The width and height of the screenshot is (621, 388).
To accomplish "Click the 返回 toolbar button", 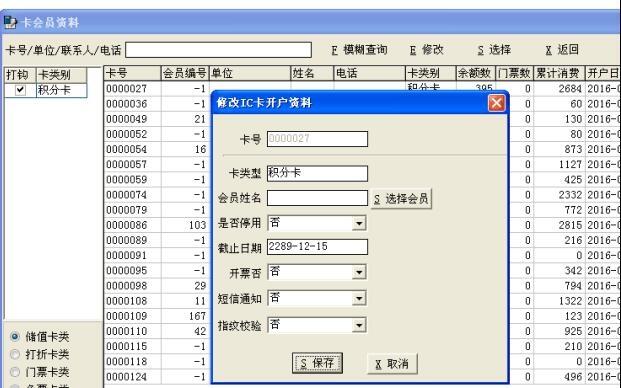I will tap(562, 50).
